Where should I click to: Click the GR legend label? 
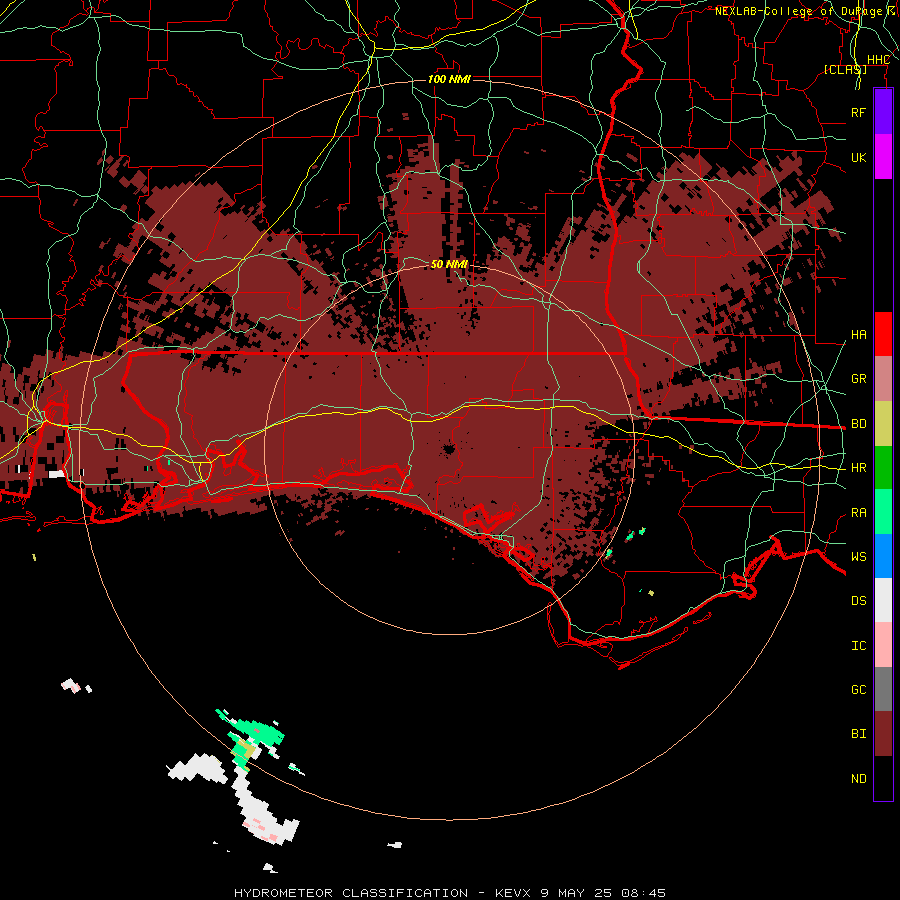pos(858,379)
